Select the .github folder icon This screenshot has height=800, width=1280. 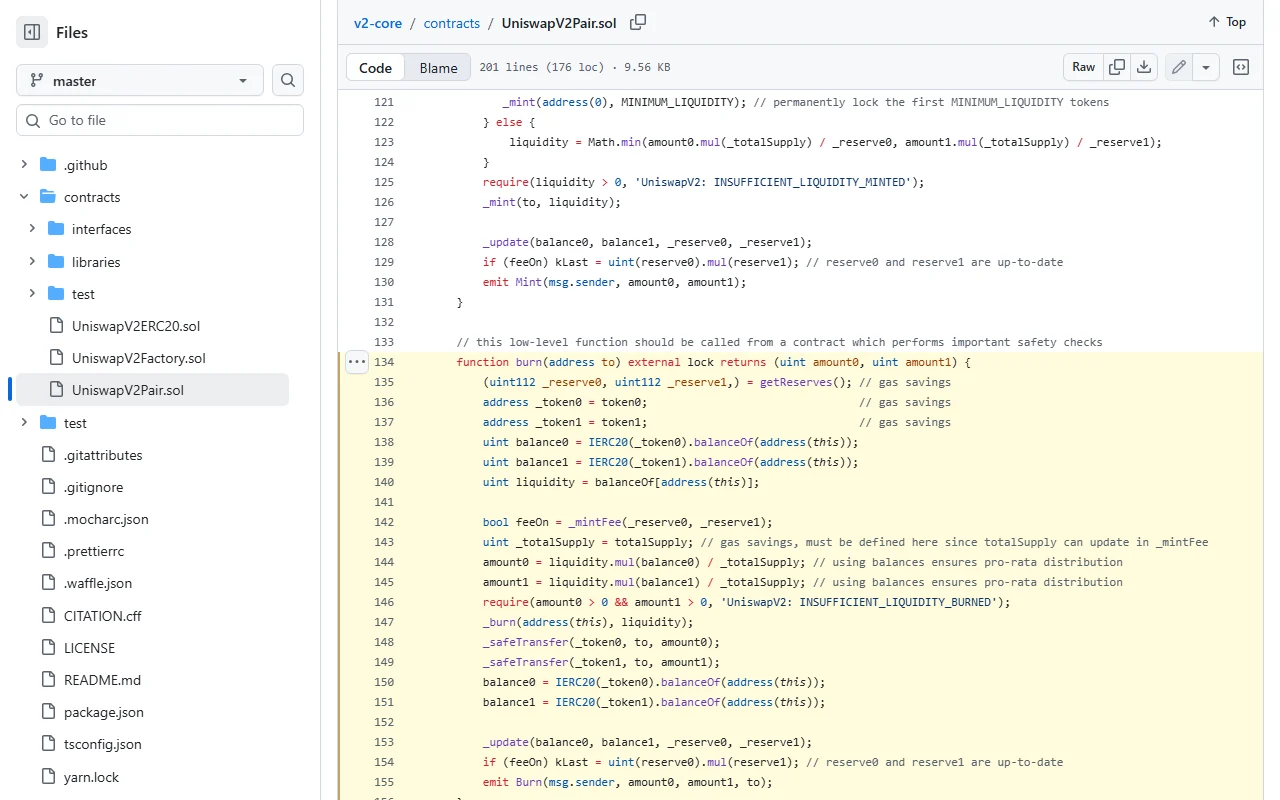click(47, 165)
